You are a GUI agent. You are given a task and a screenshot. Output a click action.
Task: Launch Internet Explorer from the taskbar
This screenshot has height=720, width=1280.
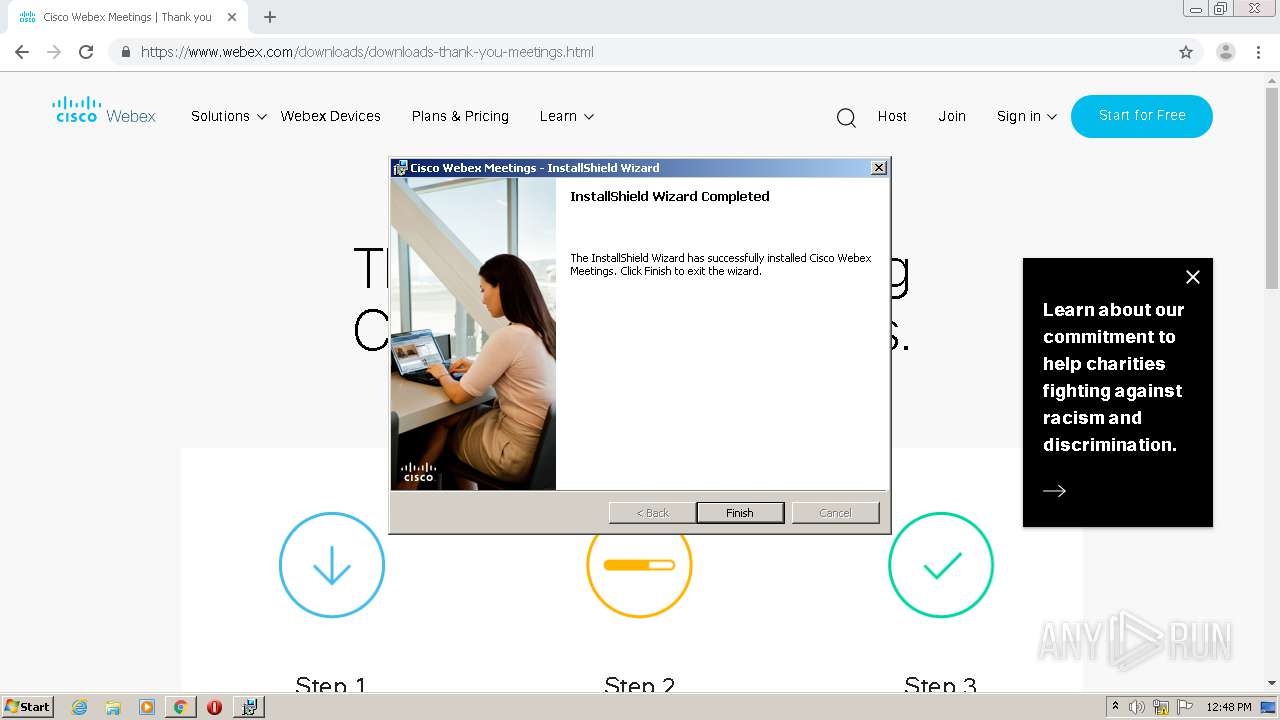coord(79,707)
